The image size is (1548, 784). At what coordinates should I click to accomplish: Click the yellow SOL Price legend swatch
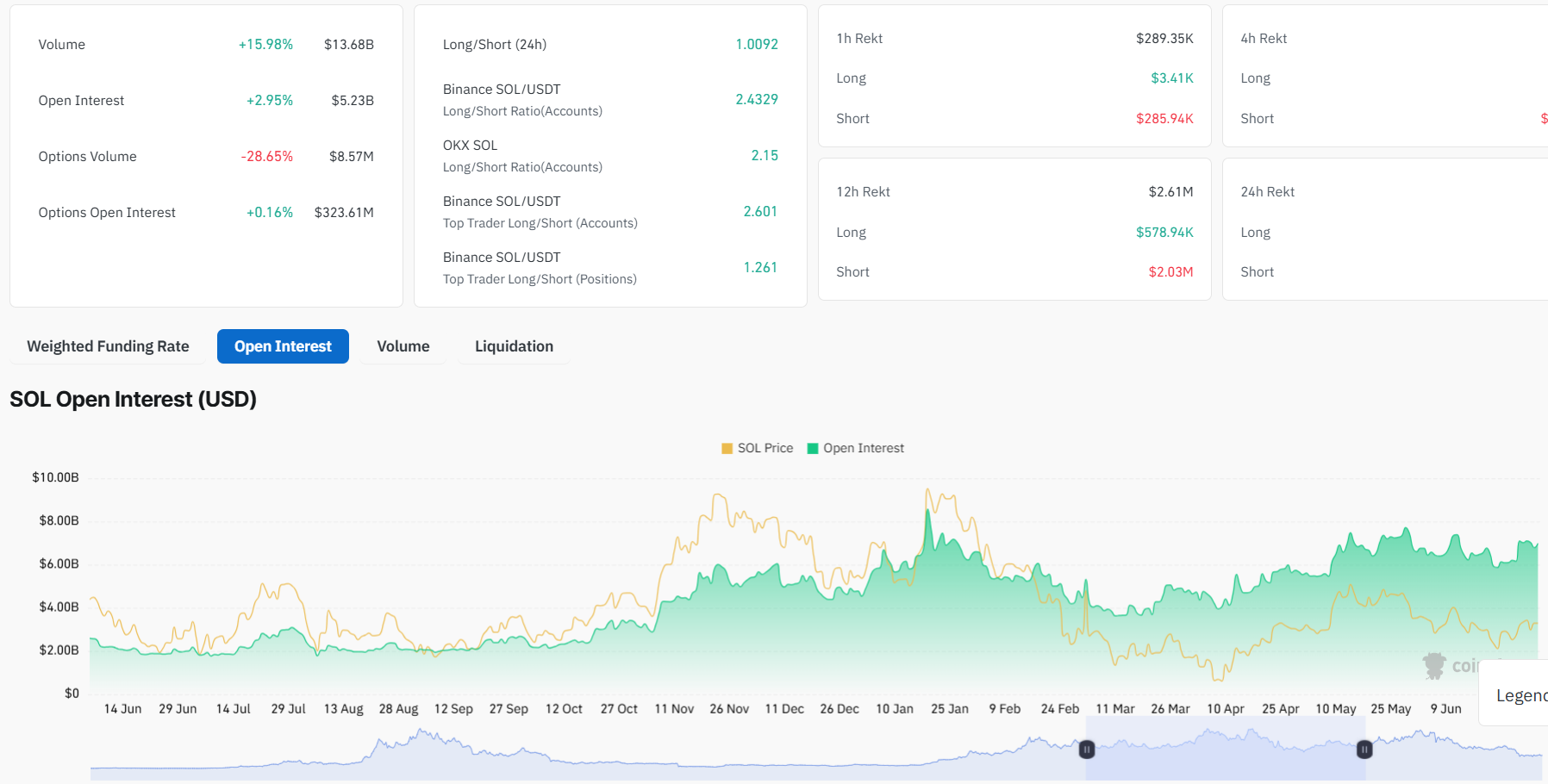click(x=727, y=449)
